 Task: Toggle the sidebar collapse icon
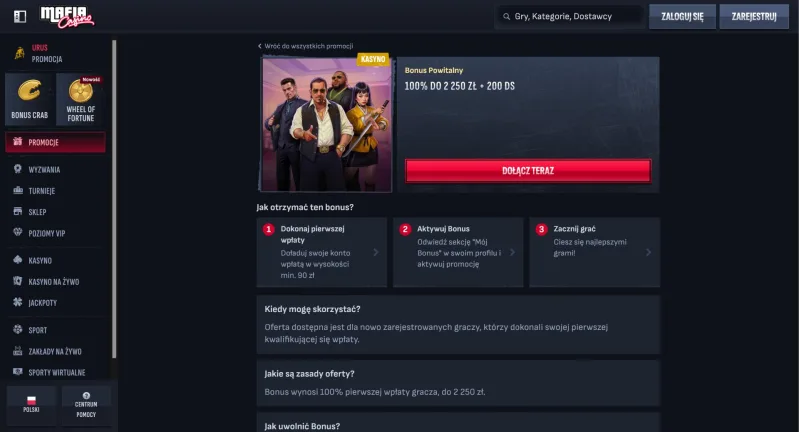pos(20,17)
